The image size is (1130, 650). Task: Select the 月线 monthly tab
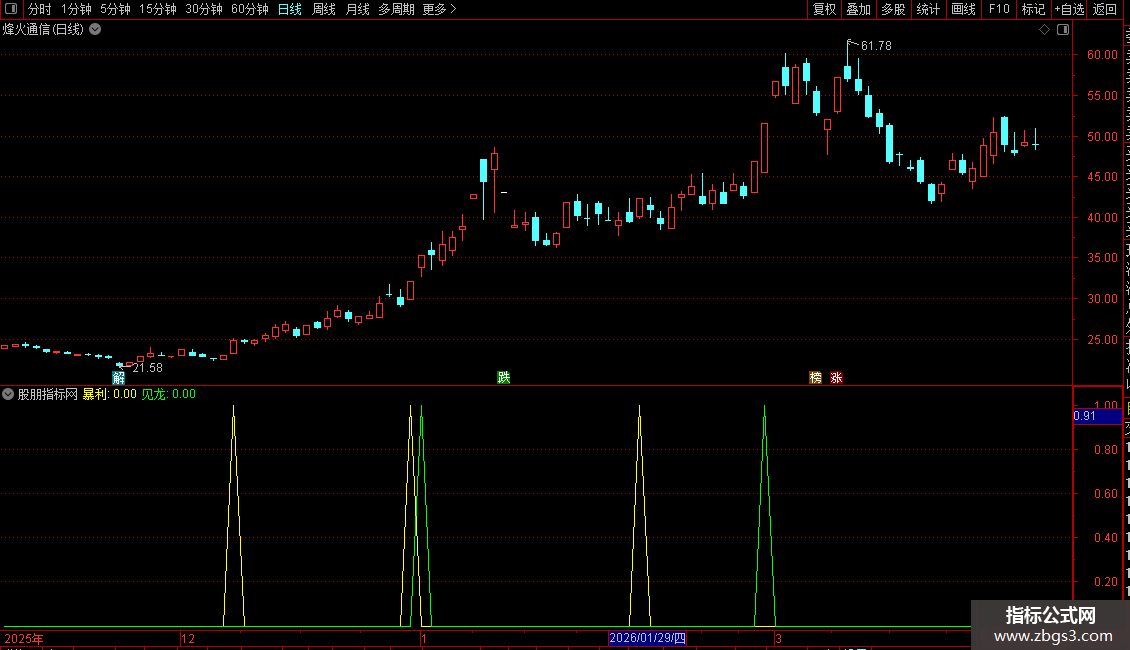[357, 9]
